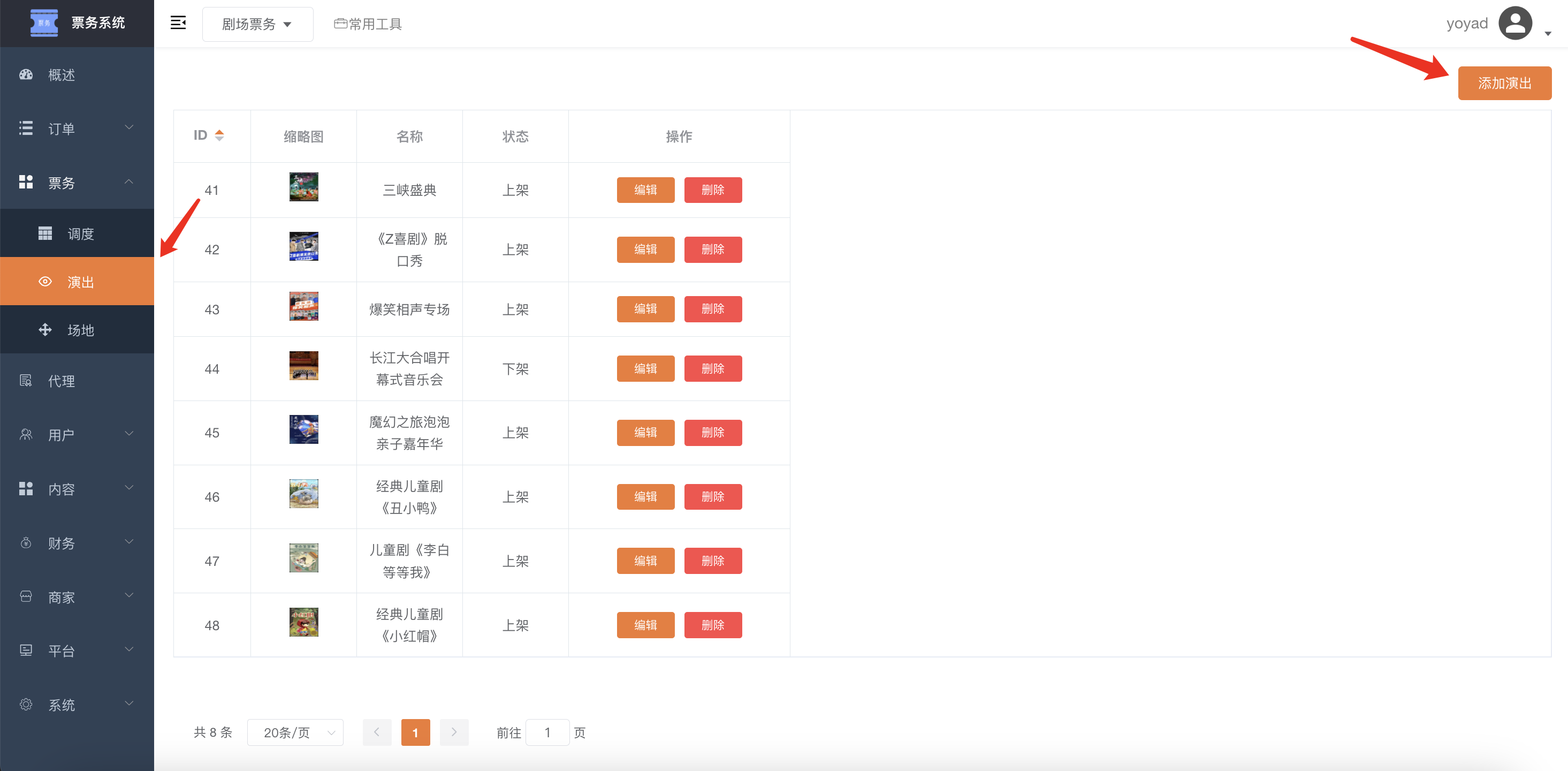Click the 代理 document-search icon
This screenshot has height=771, width=1568.
tap(26, 381)
